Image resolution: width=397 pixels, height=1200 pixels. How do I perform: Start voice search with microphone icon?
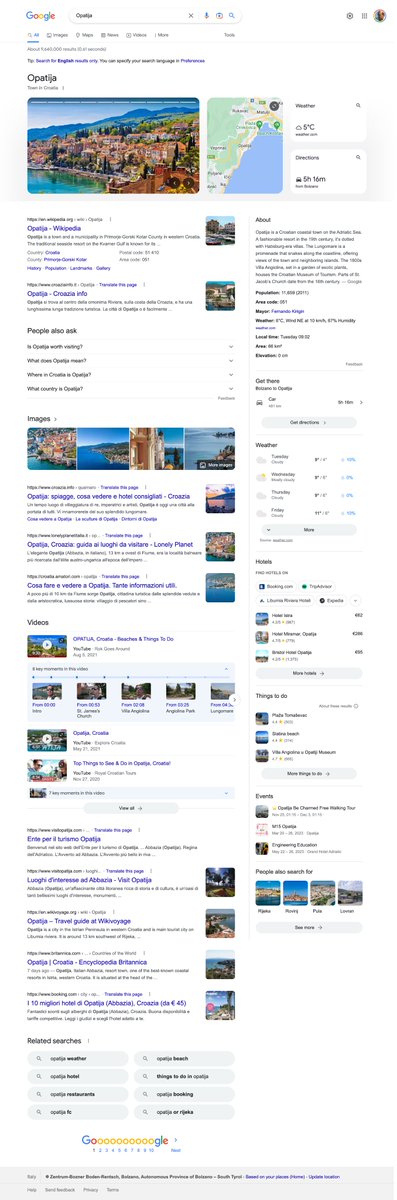(x=207, y=16)
